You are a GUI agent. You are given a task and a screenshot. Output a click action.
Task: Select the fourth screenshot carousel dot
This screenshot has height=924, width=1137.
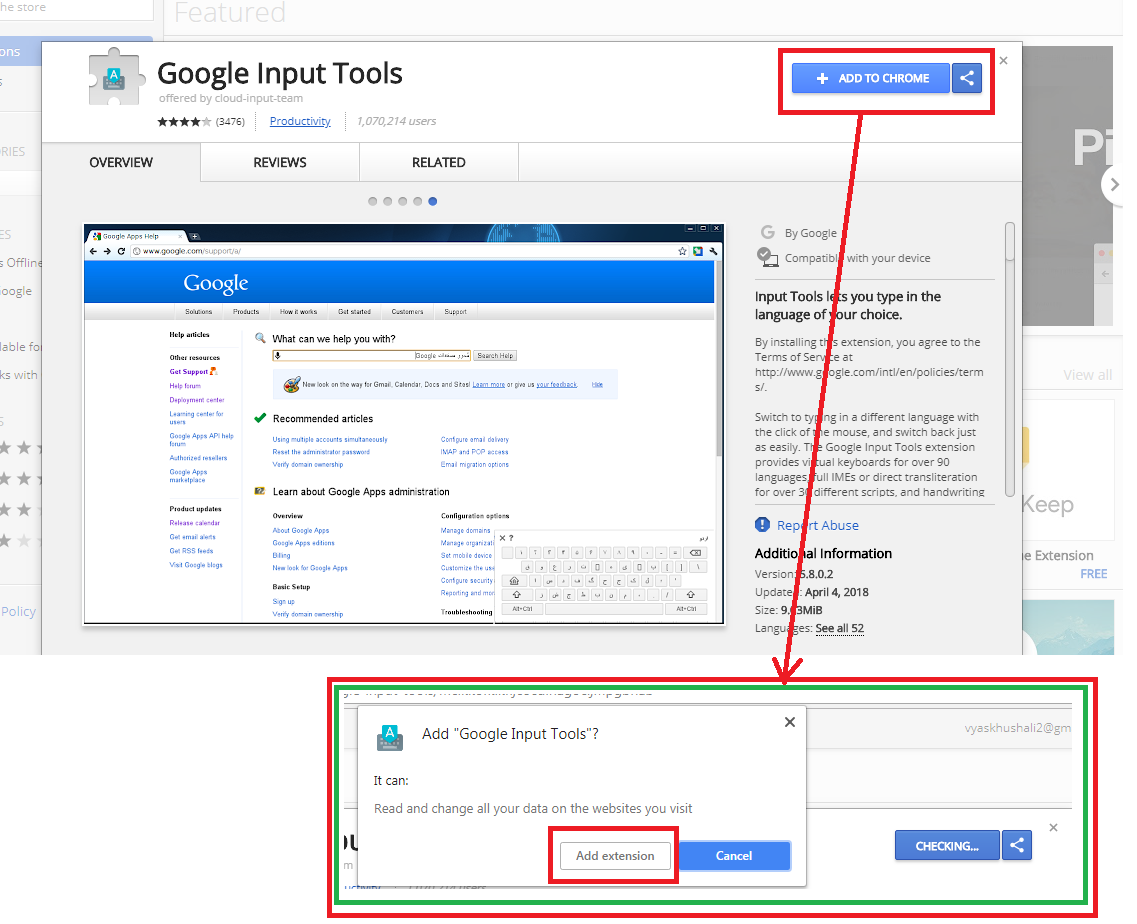pos(418,202)
